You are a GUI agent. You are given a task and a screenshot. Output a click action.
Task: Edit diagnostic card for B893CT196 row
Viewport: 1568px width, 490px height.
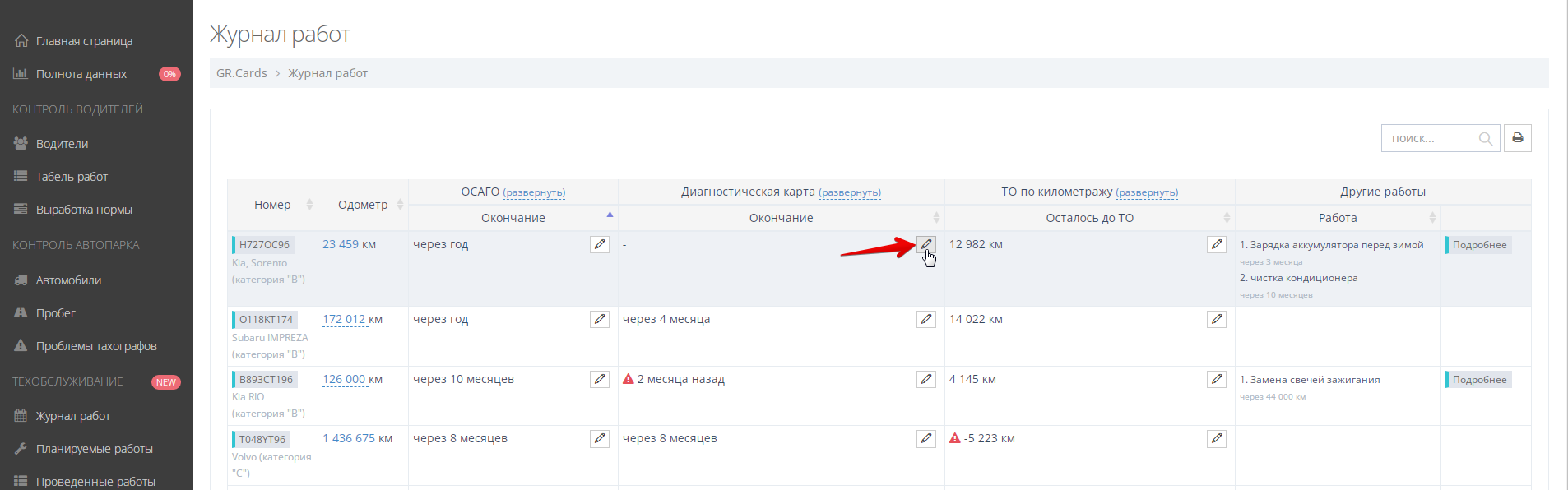pos(925,379)
